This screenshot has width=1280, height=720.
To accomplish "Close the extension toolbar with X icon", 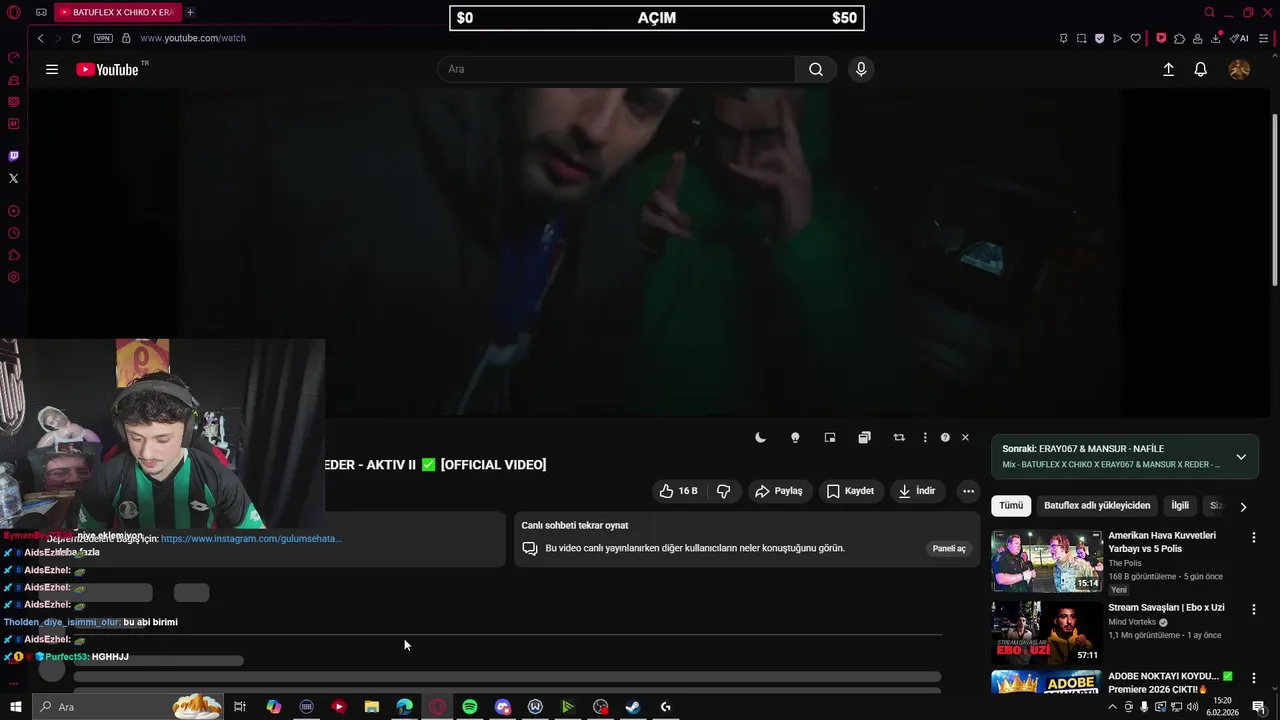I will point(965,437).
